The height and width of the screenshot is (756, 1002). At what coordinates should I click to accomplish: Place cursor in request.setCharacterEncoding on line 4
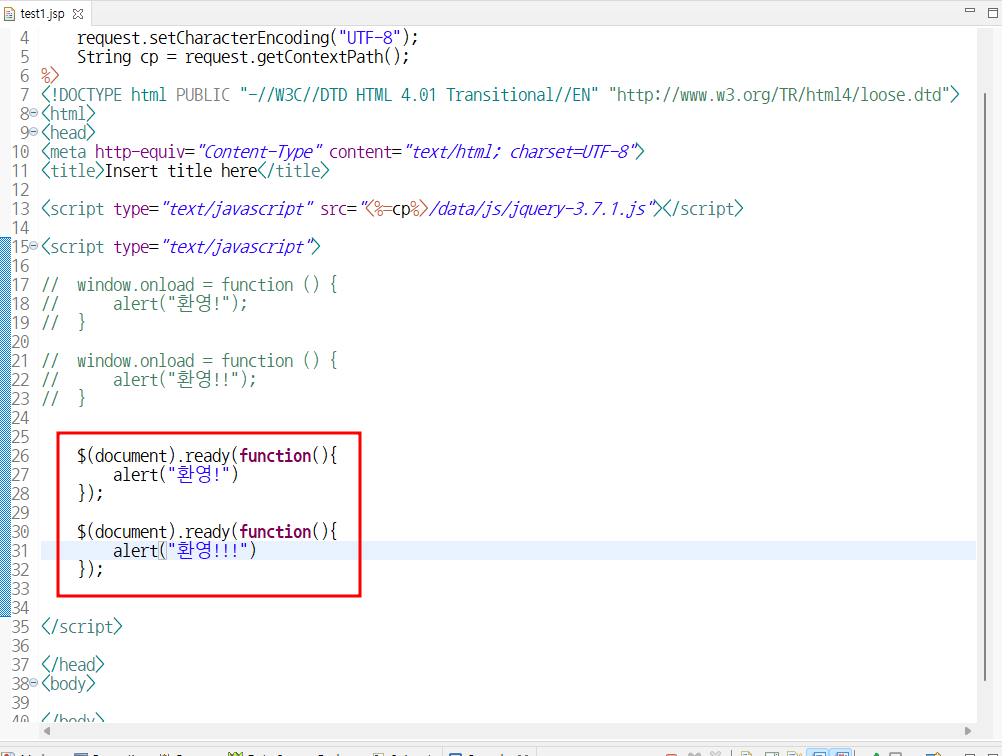pos(203,38)
